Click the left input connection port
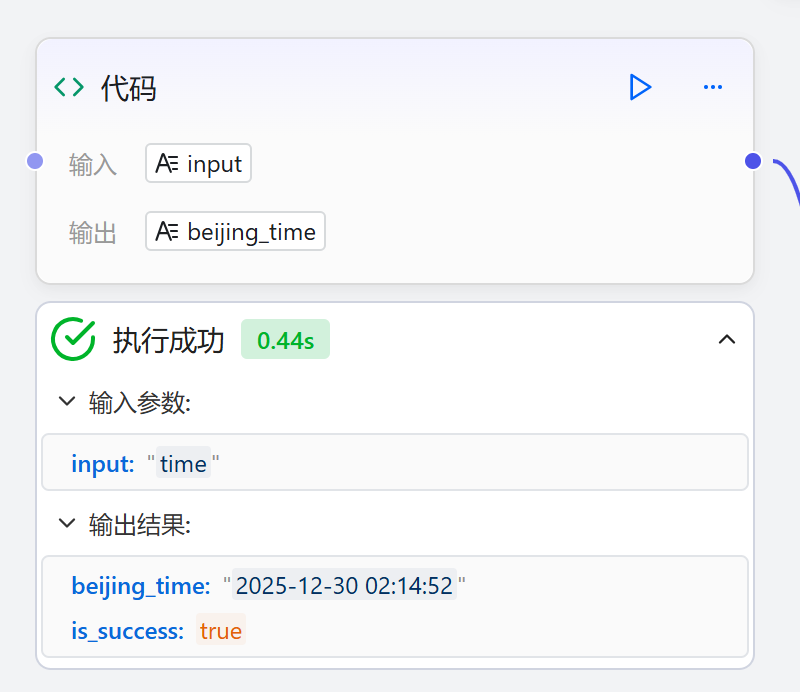Screen dimensions: 800x692 click(35, 161)
